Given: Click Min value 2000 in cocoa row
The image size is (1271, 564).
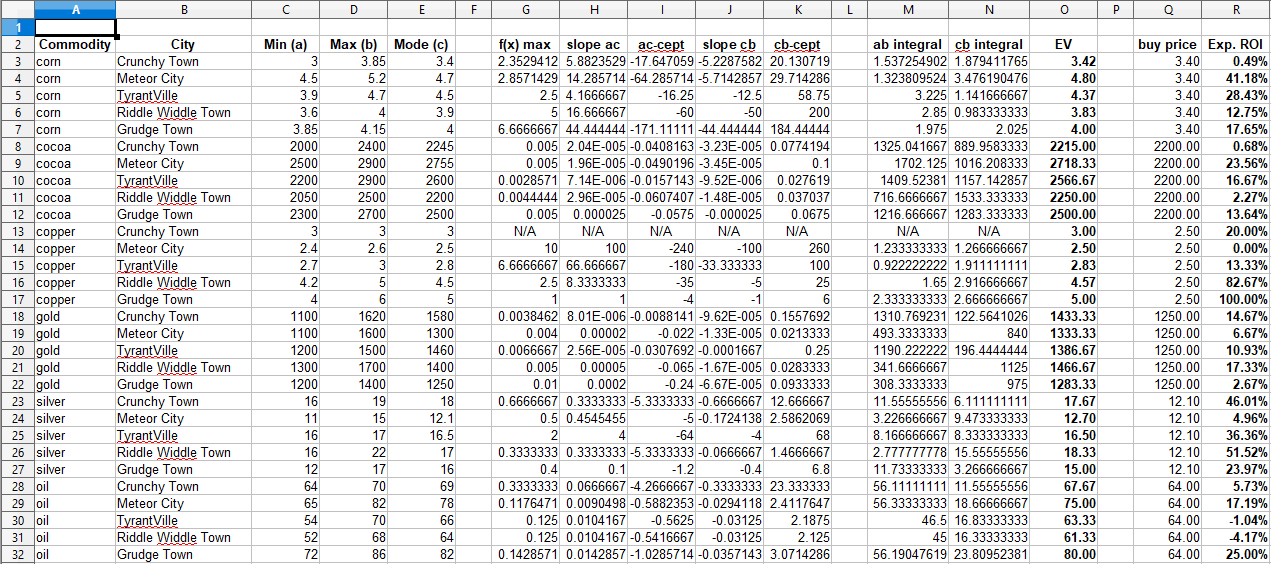Looking at the screenshot, I should 285,146.
